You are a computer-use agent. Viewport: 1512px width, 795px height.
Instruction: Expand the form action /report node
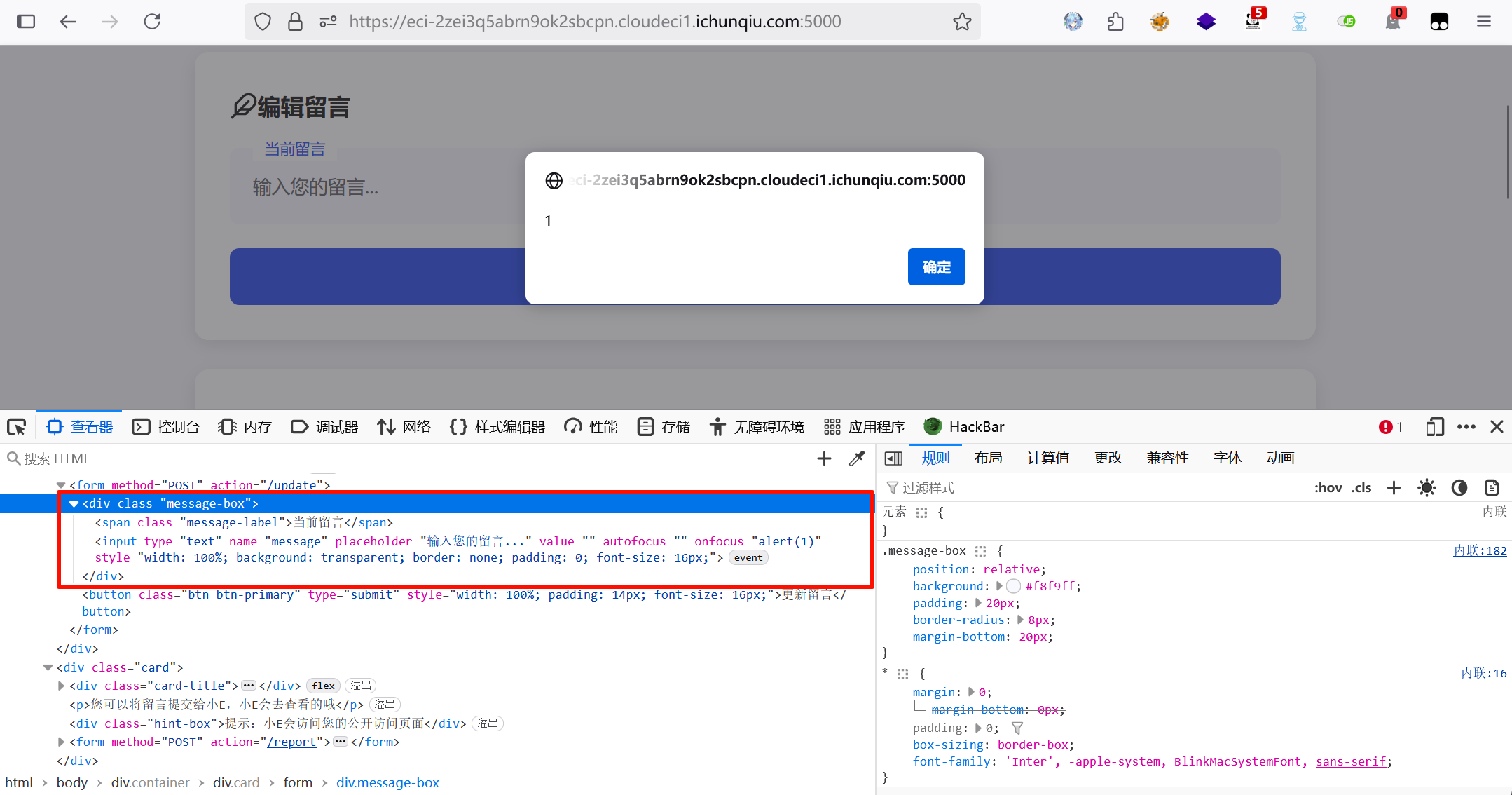tap(61, 742)
